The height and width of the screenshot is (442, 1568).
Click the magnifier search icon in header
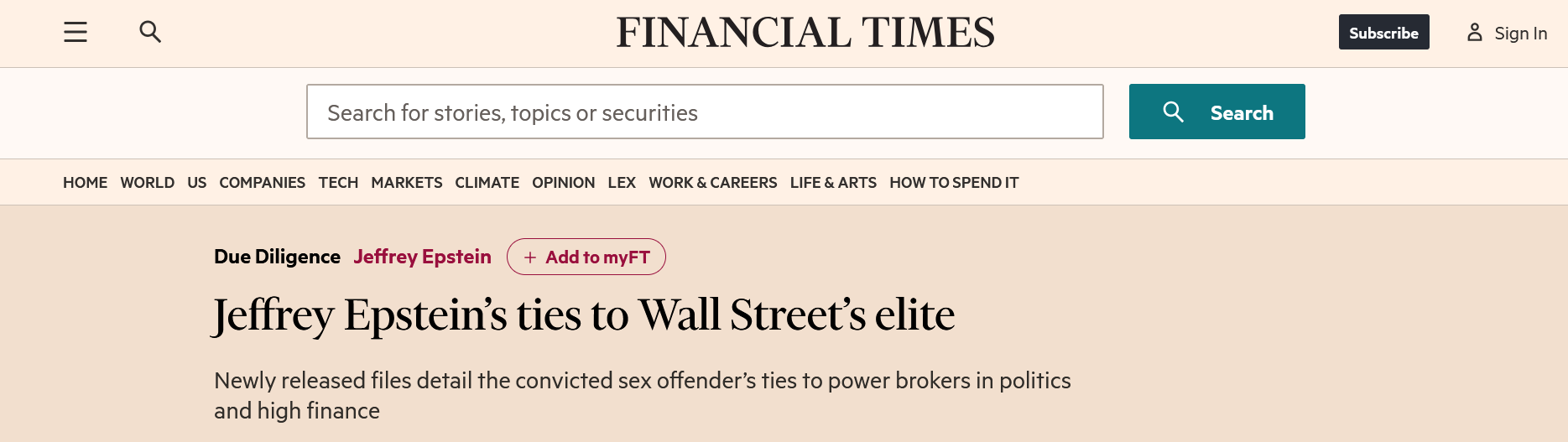pos(150,32)
